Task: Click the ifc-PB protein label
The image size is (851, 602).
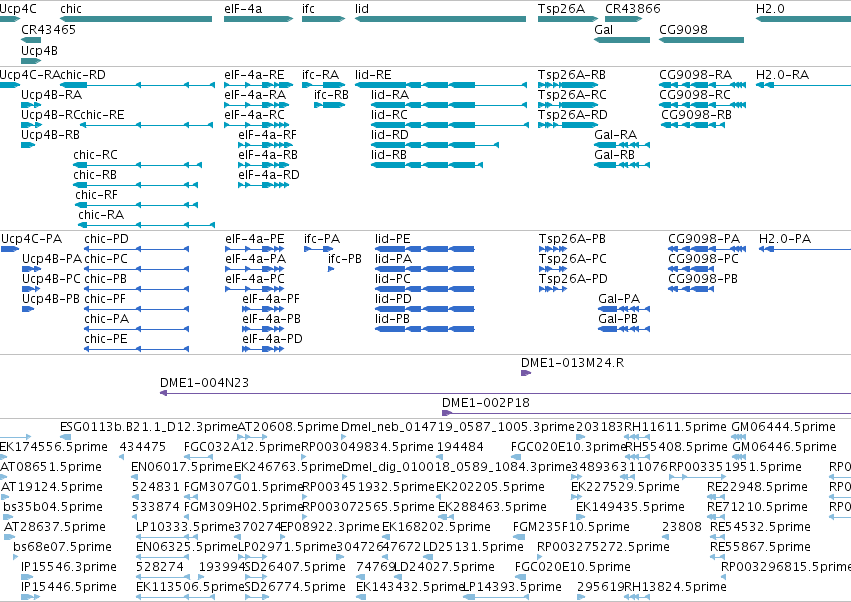Action: click(x=345, y=259)
